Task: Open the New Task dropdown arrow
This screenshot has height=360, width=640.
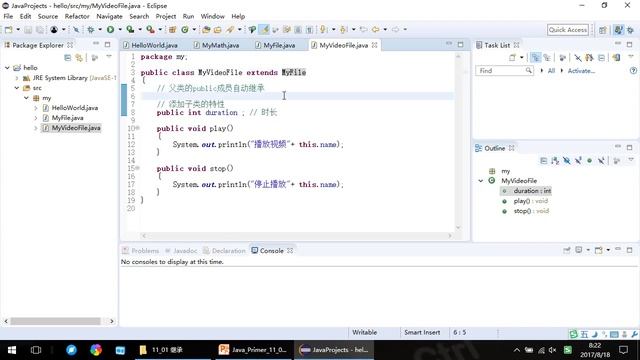Action: pos(522,58)
